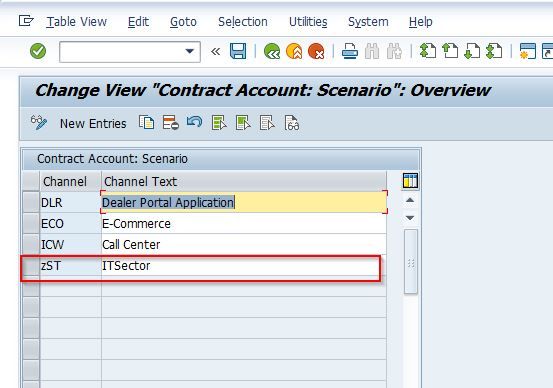Go to Previous Page icon

pos(450,51)
